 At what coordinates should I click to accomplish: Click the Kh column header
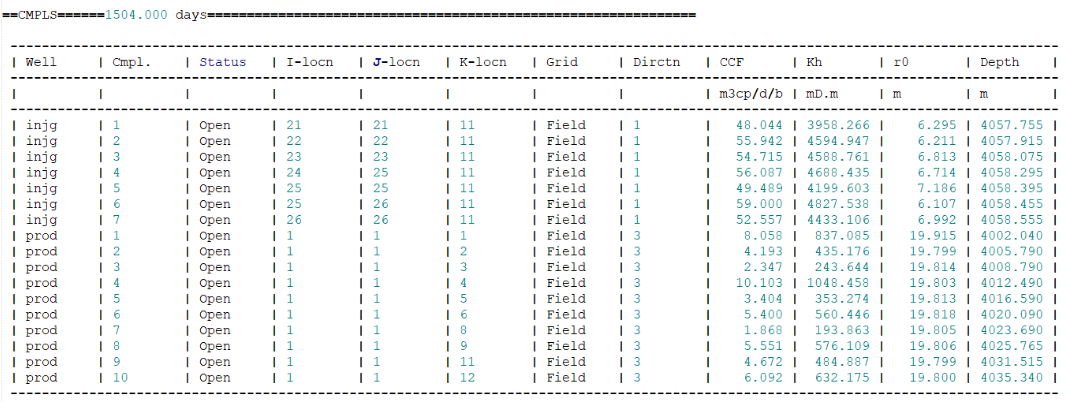[x=814, y=62]
